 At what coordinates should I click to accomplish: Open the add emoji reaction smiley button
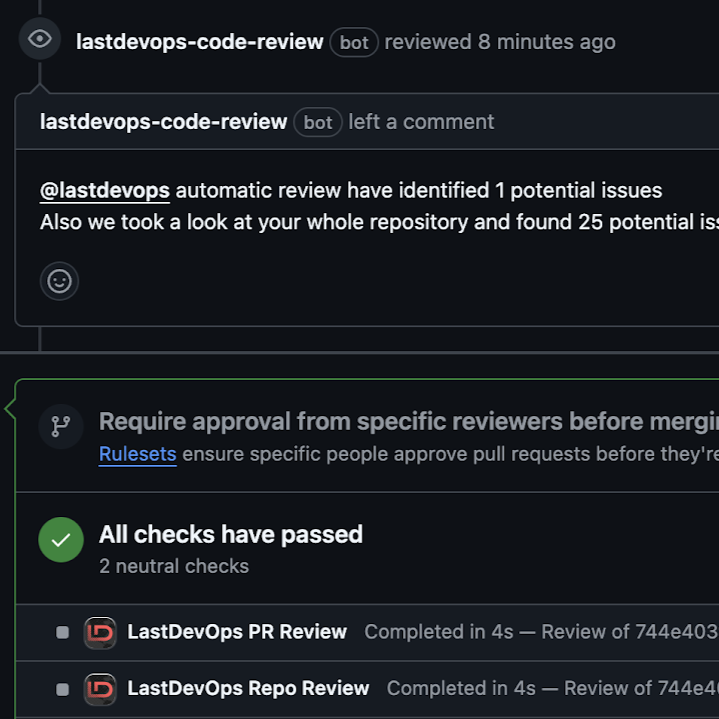point(59,281)
